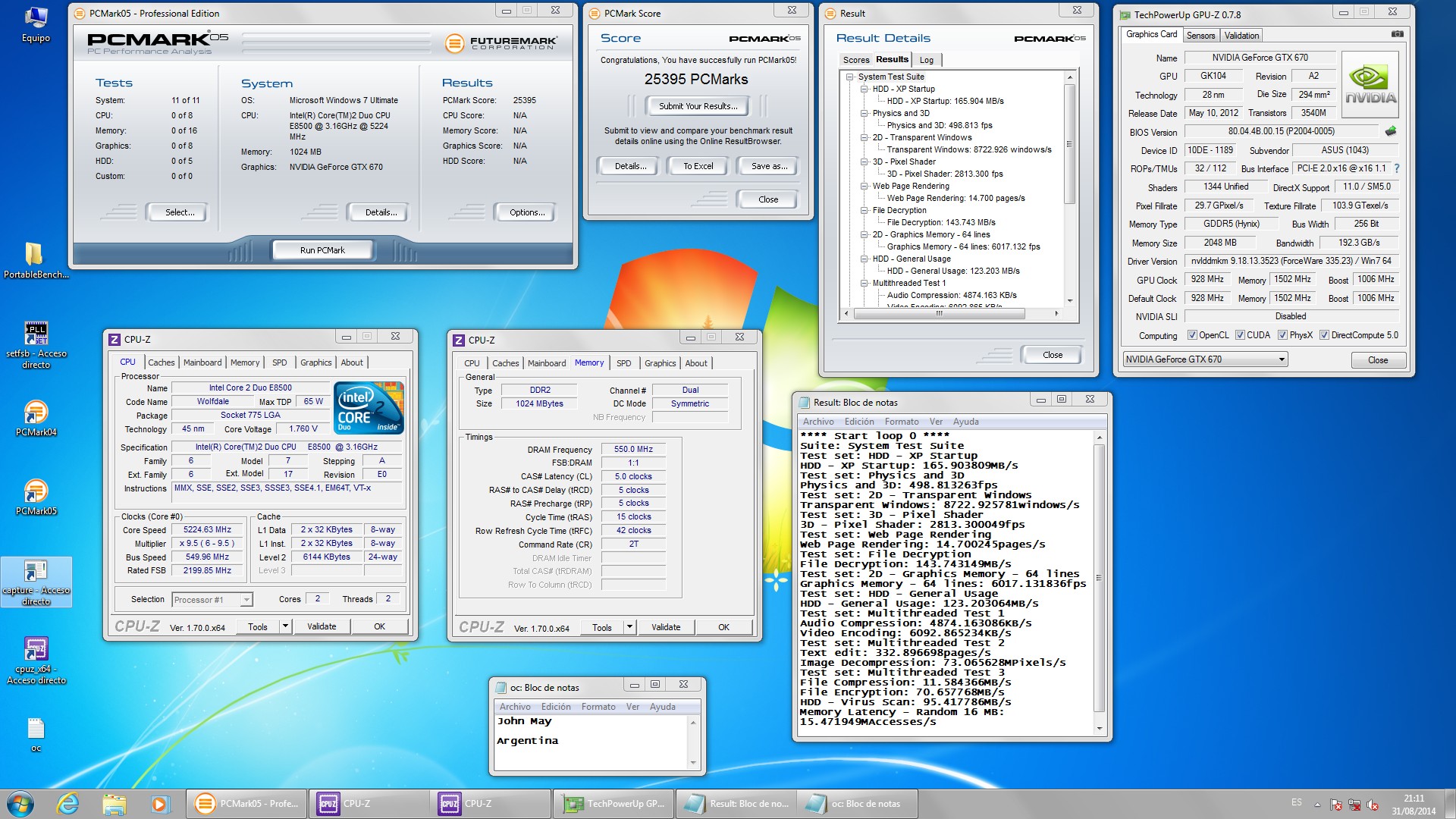Click the volume tray icon
Image resolution: width=1456 pixels, height=819 pixels.
[1373, 805]
